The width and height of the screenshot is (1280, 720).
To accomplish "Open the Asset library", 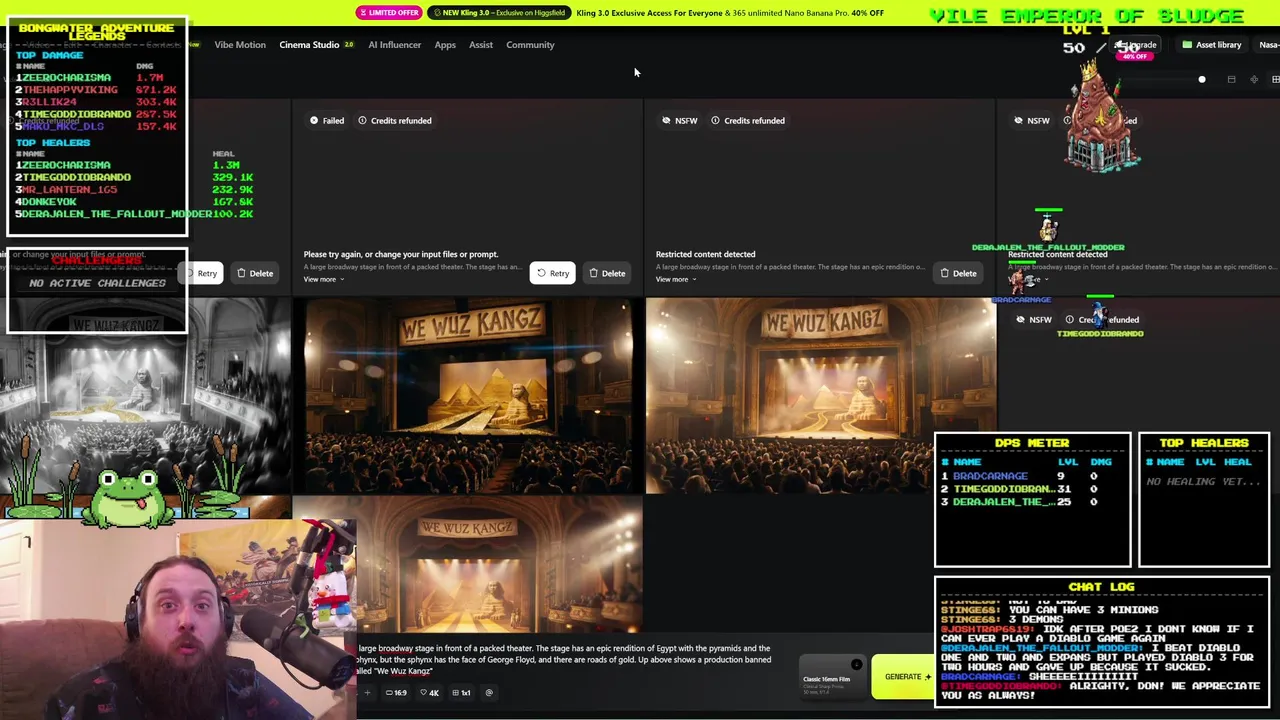I will coord(1211,45).
